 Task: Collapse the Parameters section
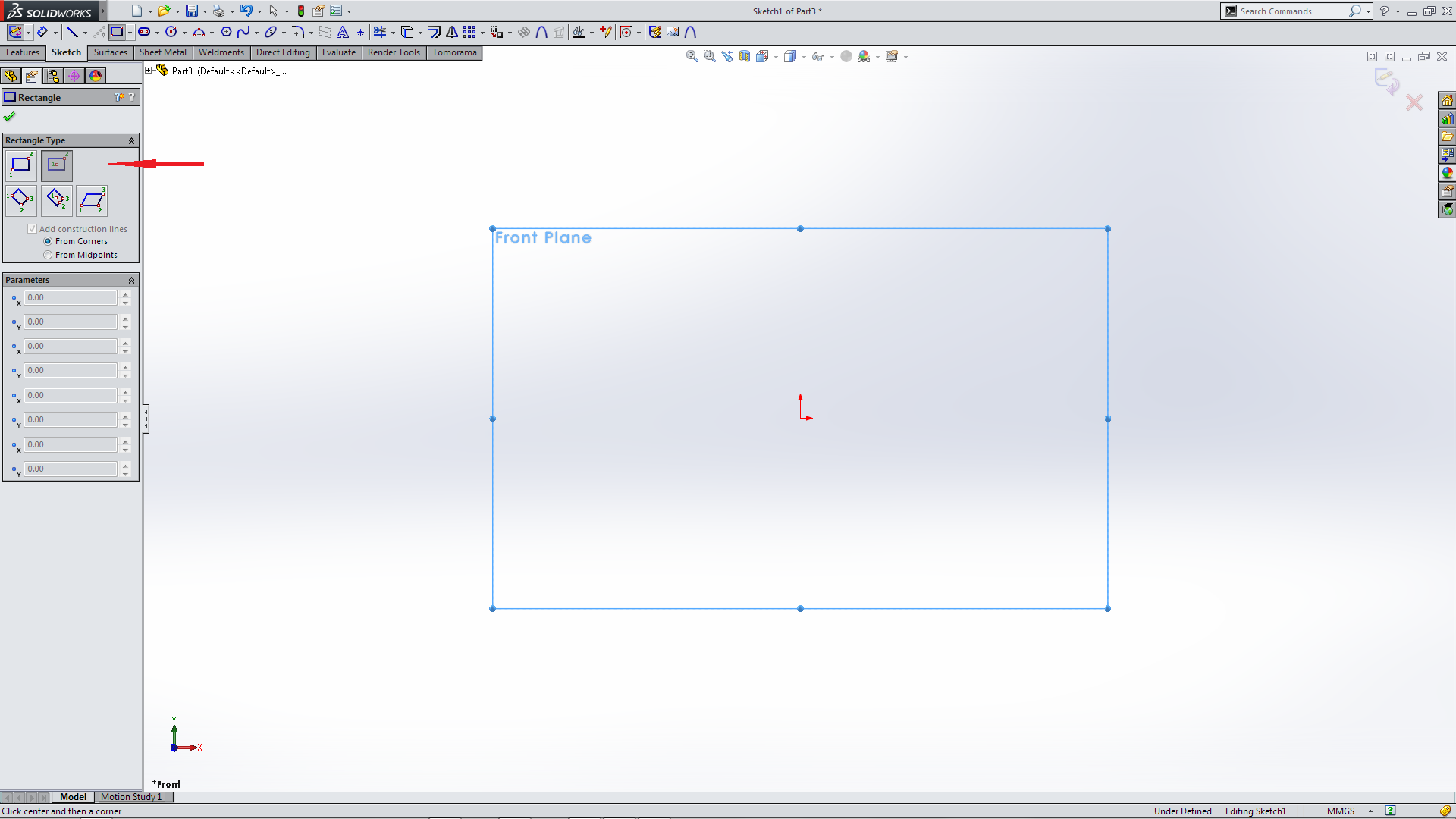coord(131,280)
